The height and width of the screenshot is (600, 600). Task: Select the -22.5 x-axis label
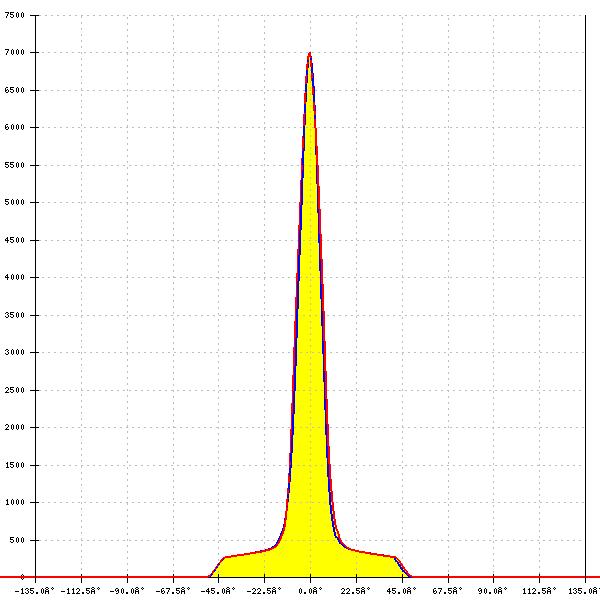coord(264,591)
